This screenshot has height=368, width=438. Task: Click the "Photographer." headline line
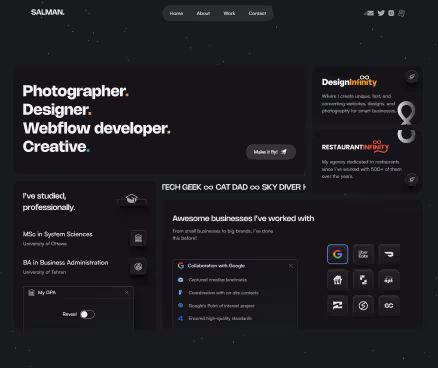pyautogui.click(x=76, y=91)
